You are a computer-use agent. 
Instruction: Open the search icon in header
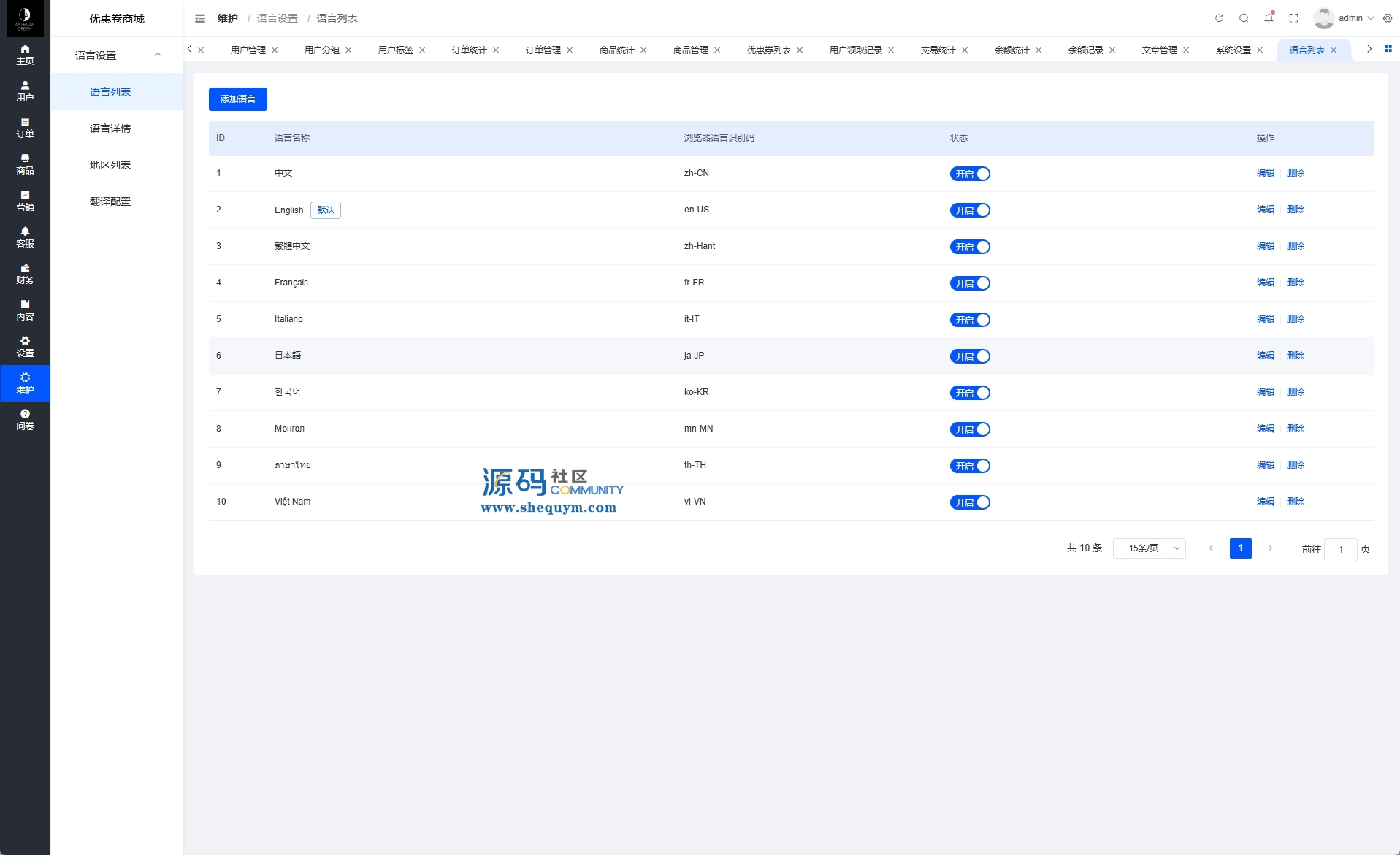pos(1244,18)
